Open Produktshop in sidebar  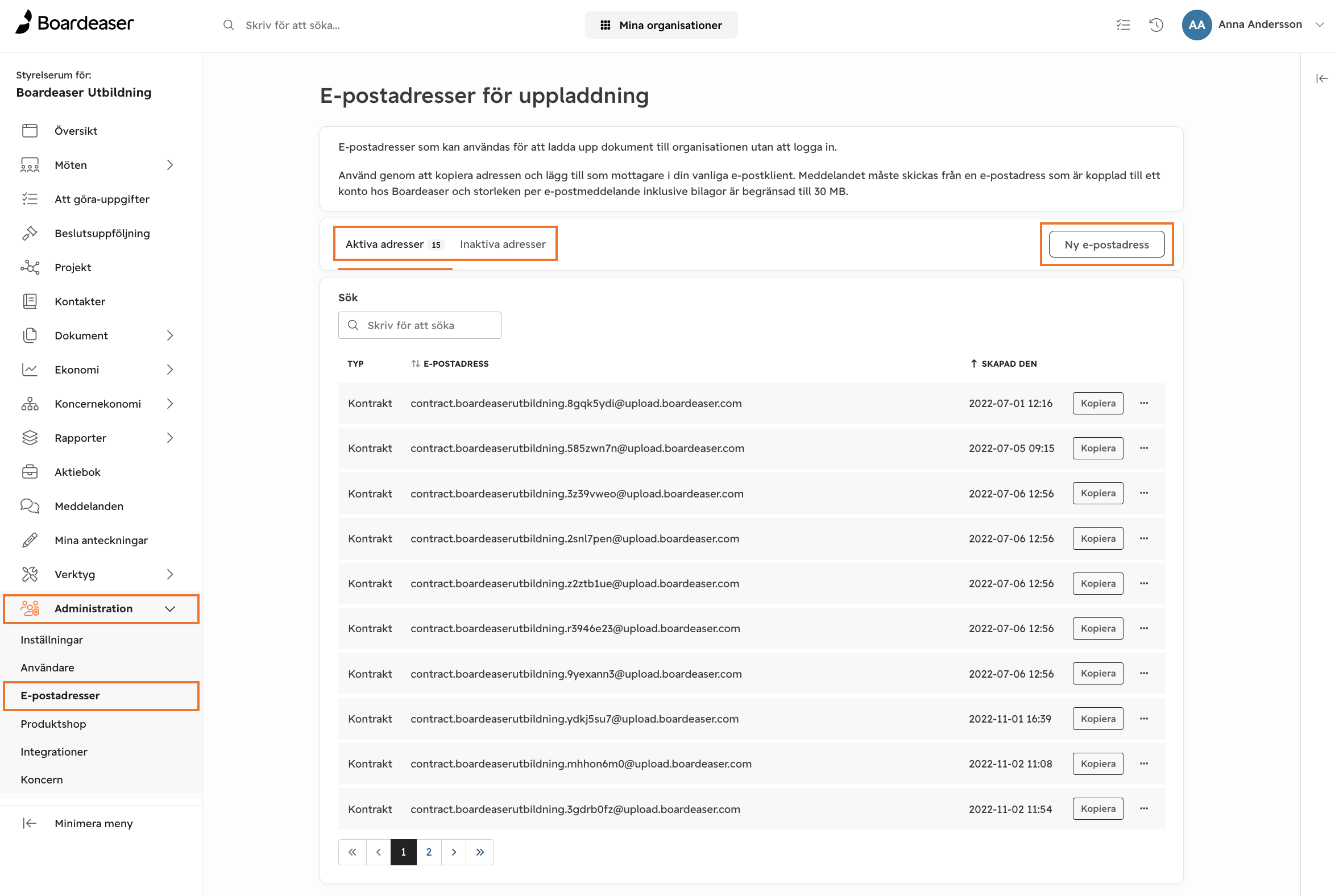(53, 724)
